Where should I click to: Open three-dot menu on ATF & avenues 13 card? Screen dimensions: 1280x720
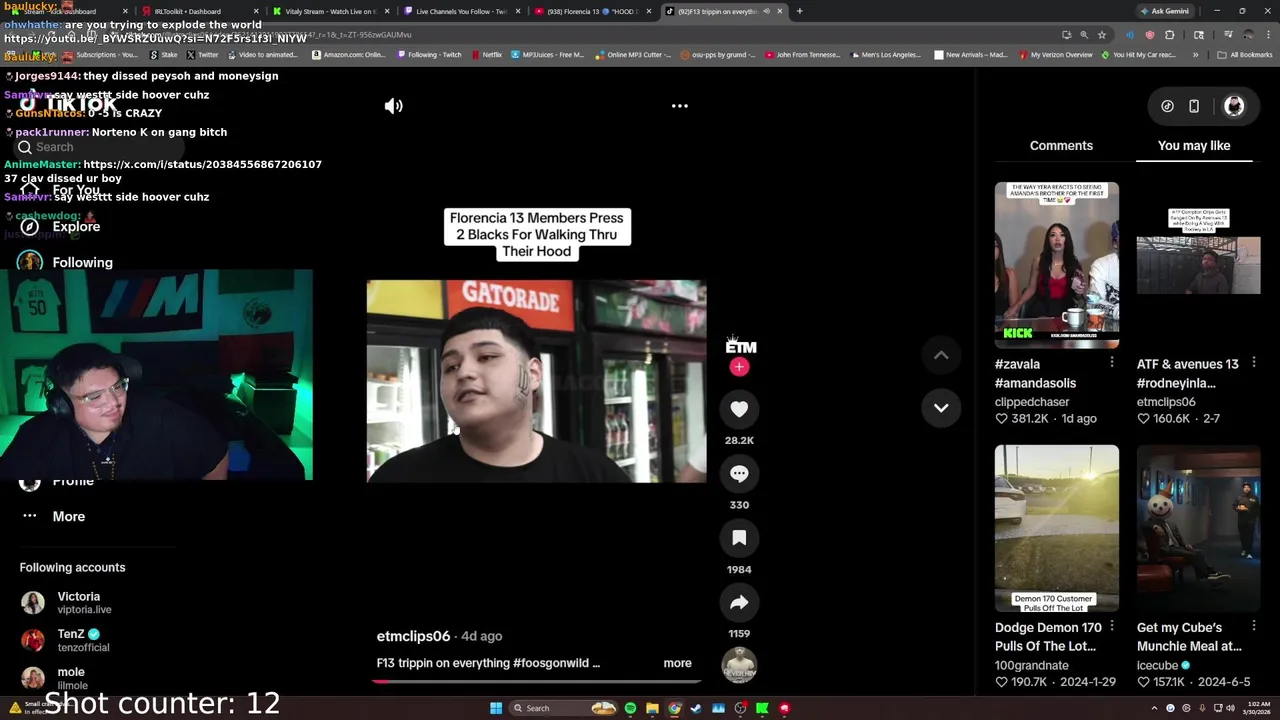(1254, 363)
